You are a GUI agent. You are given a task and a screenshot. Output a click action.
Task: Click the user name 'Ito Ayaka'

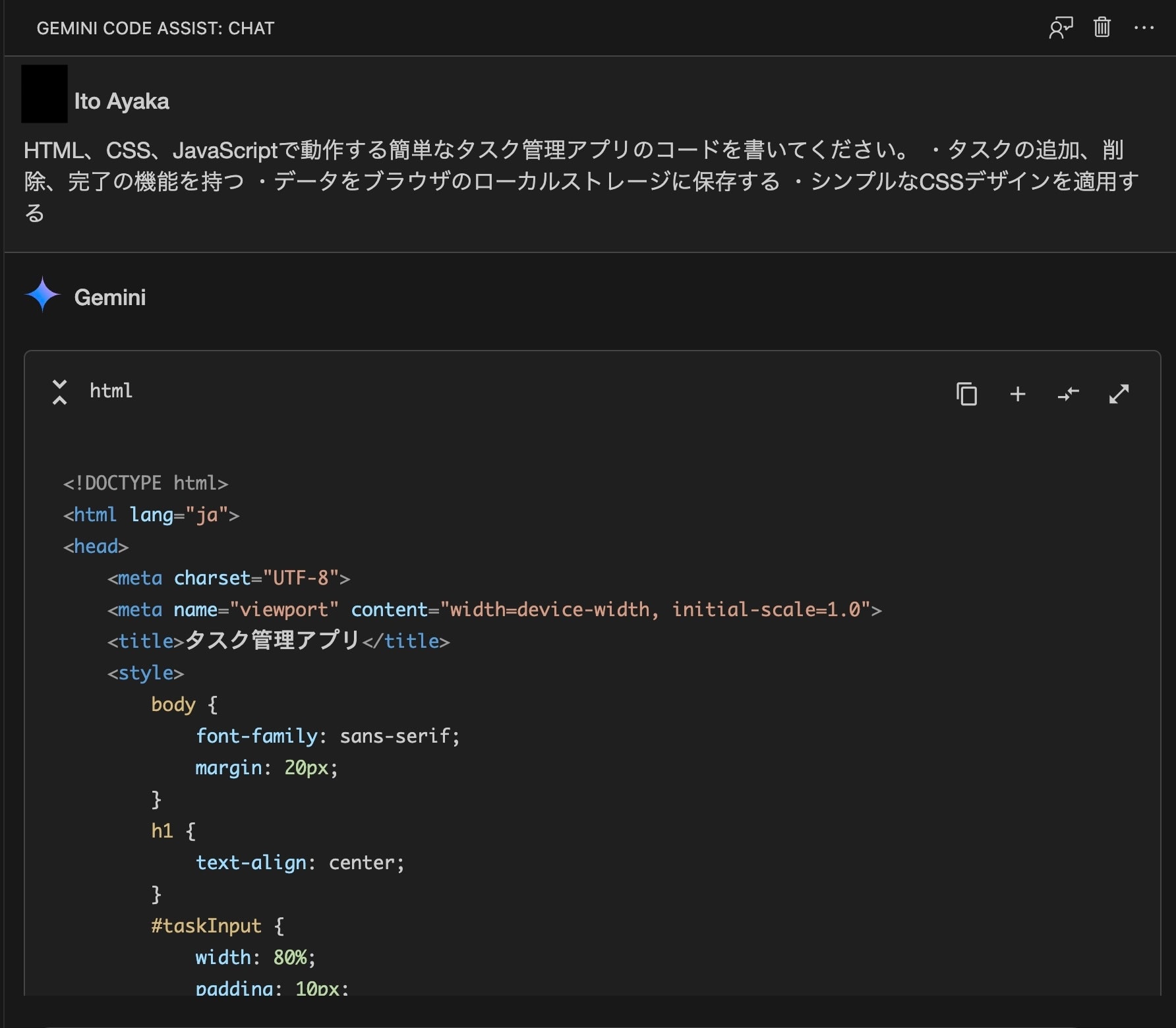coord(122,101)
